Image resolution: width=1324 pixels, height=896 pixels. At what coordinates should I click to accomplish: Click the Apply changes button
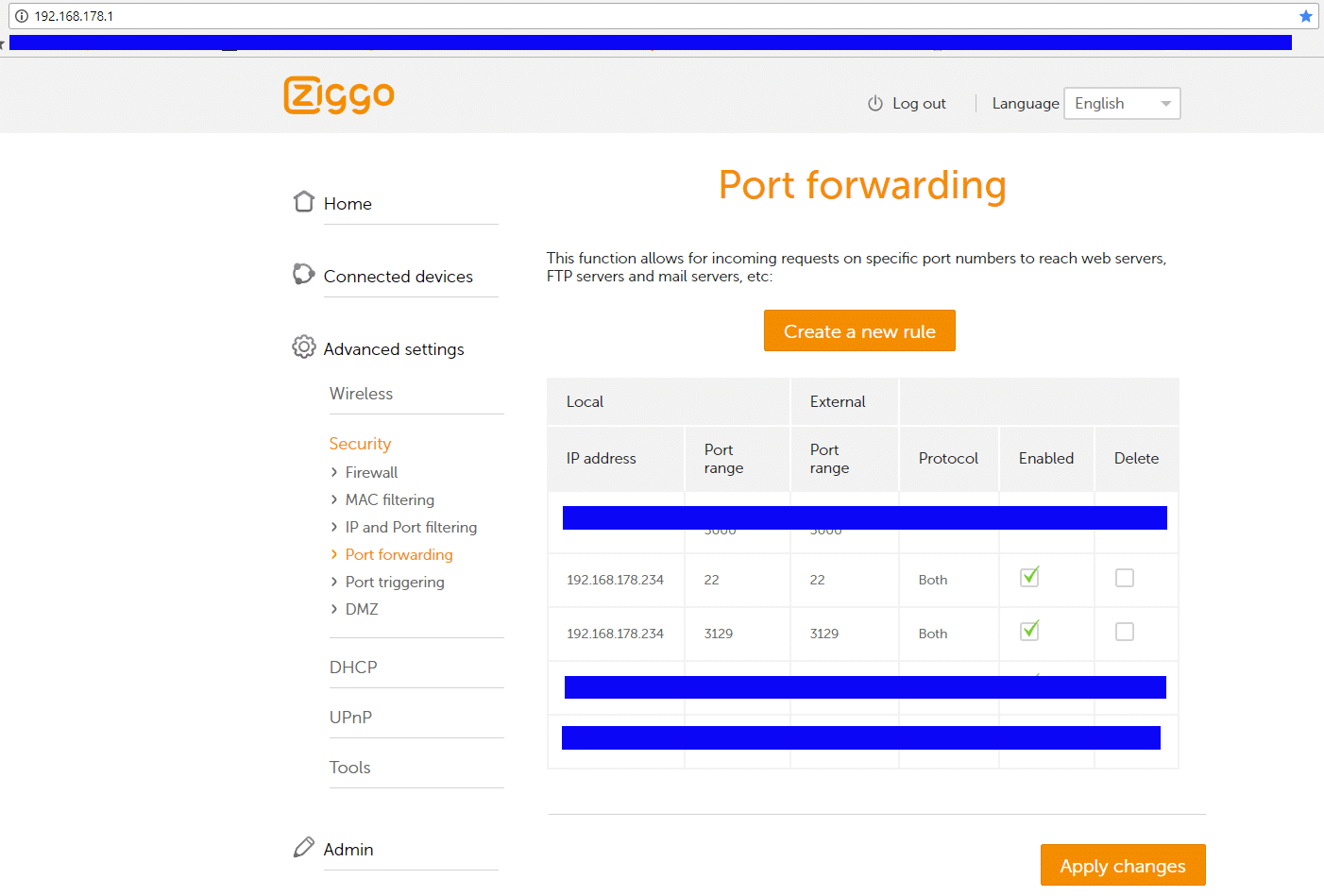point(1122,866)
